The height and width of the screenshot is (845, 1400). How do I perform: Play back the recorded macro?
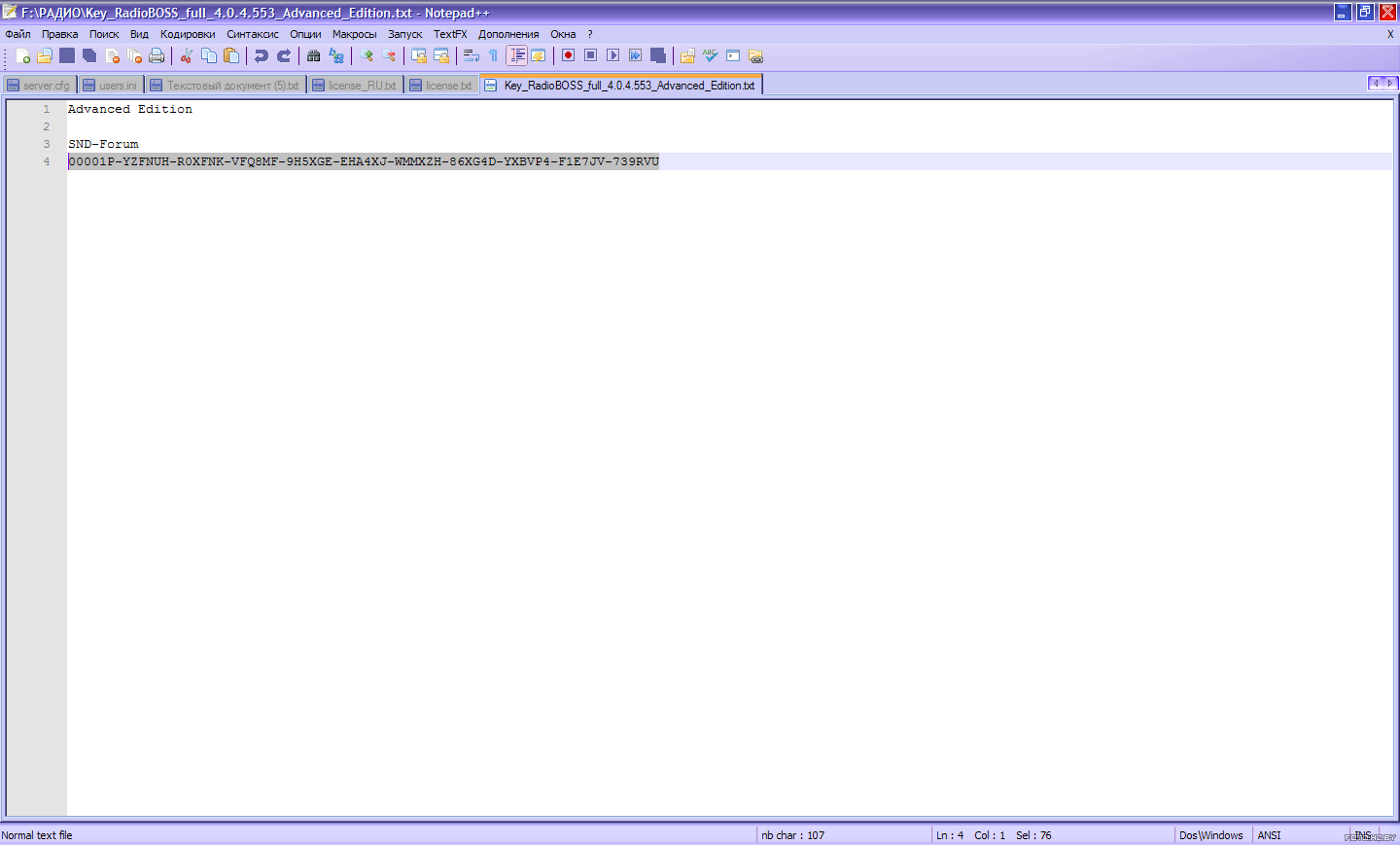coord(613,56)
